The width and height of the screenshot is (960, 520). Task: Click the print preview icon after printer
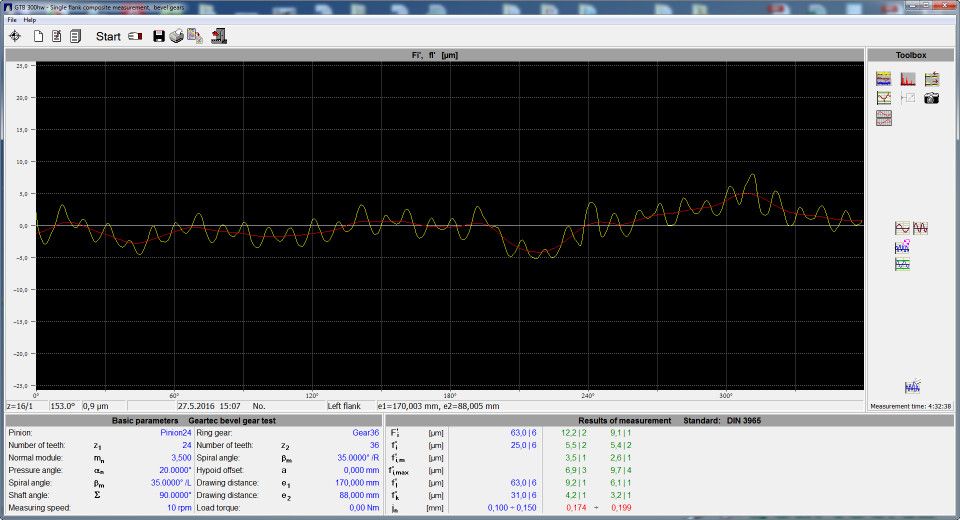pyautogui.click(x=195, y=36)
